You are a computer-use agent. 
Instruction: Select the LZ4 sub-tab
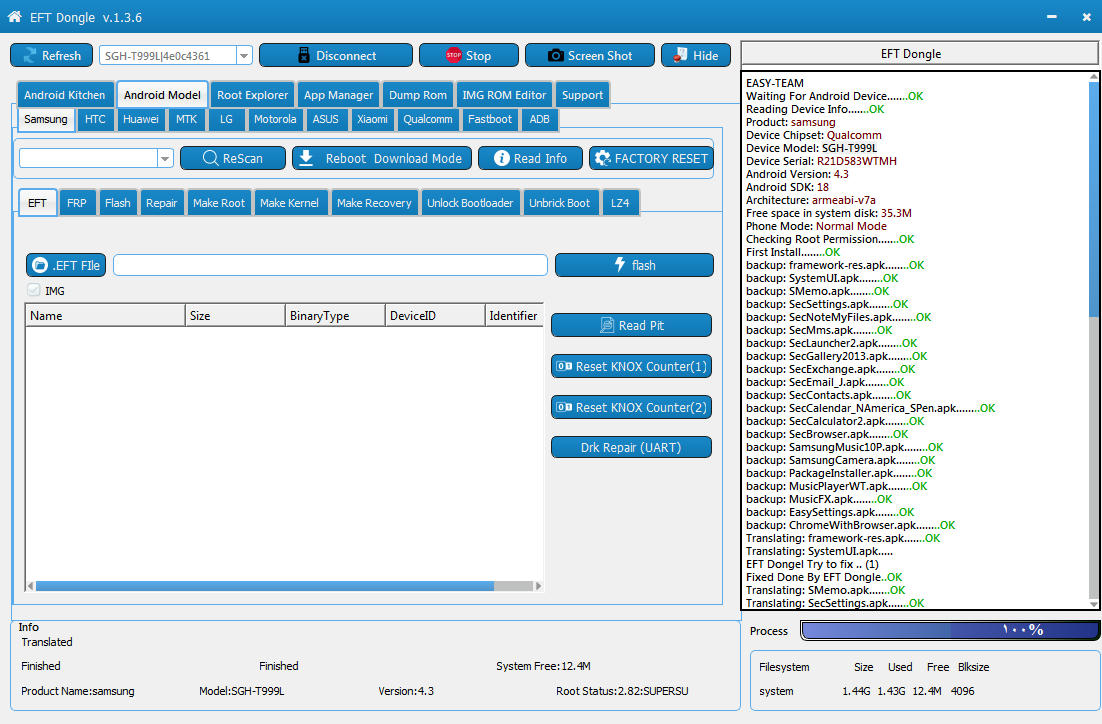(620, 202)
